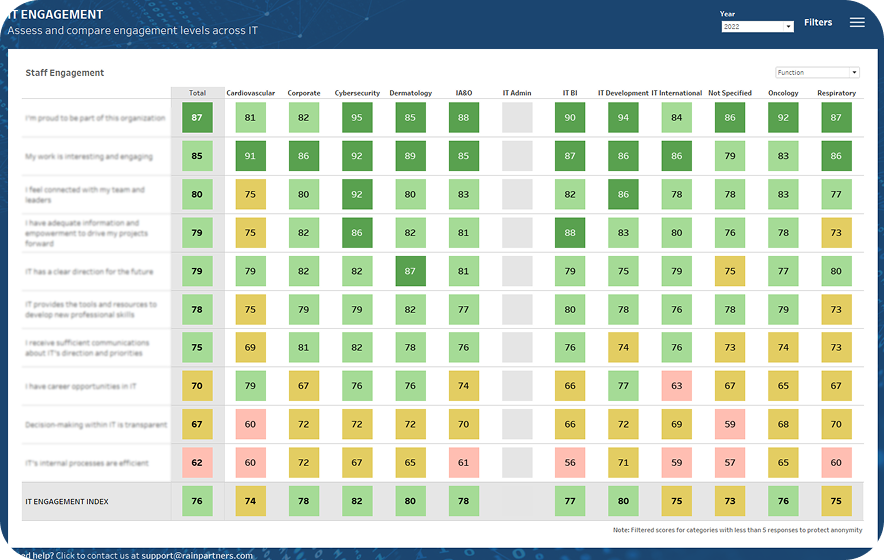Image resolution: width=884 pixels, height=560 pixels.
Task: Open the Function selector dropdown
Action: coord(817,72)
